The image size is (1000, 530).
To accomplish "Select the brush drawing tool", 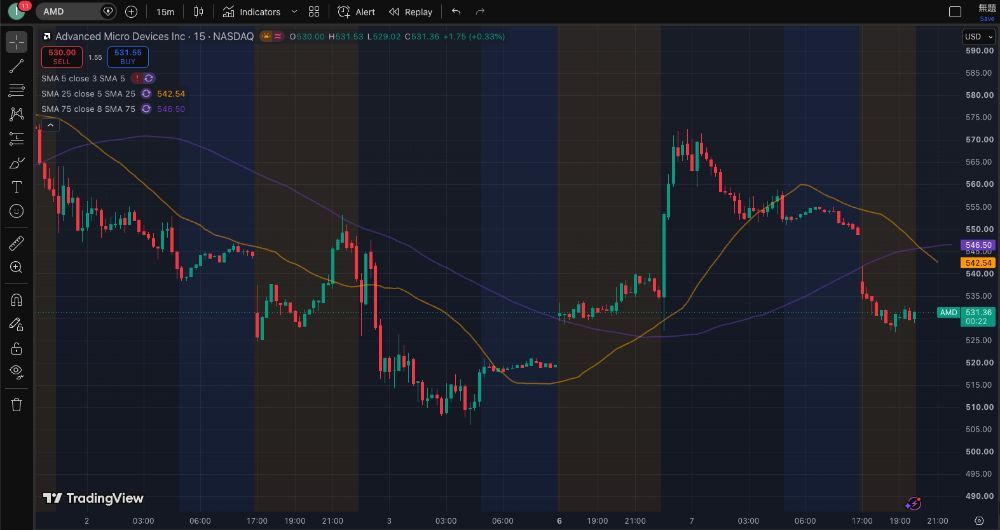I will 17,163.
